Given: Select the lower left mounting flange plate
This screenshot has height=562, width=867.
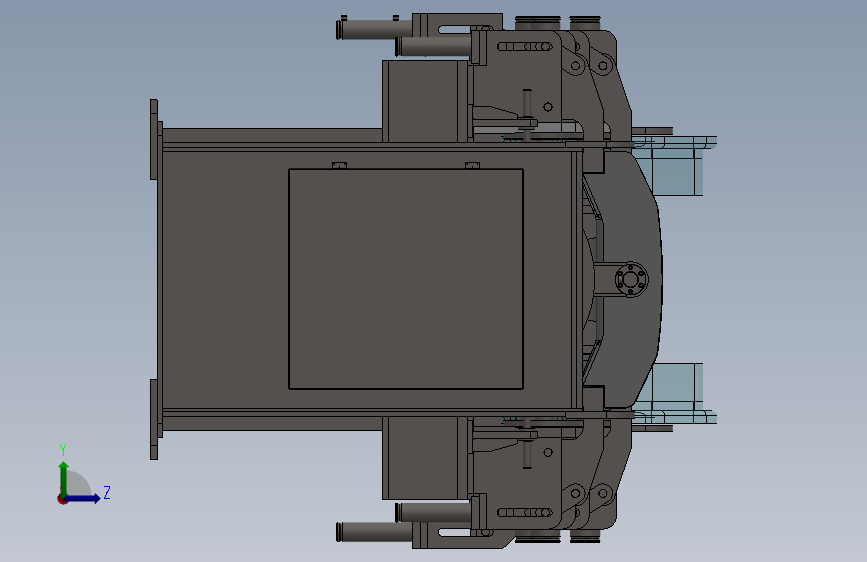Looking at the screenshot, I should (x=155, y=419).
